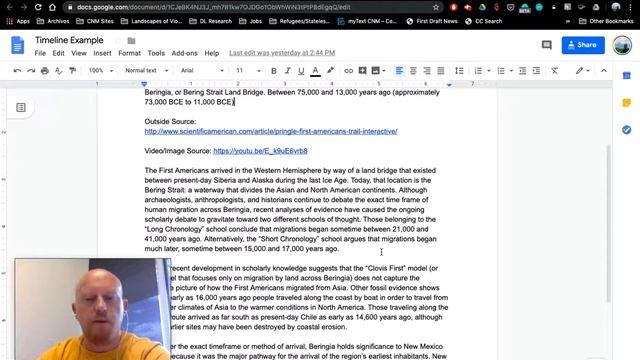Open the Google account avatar
The width and height of the screenshot is (640, 360).
622,45
